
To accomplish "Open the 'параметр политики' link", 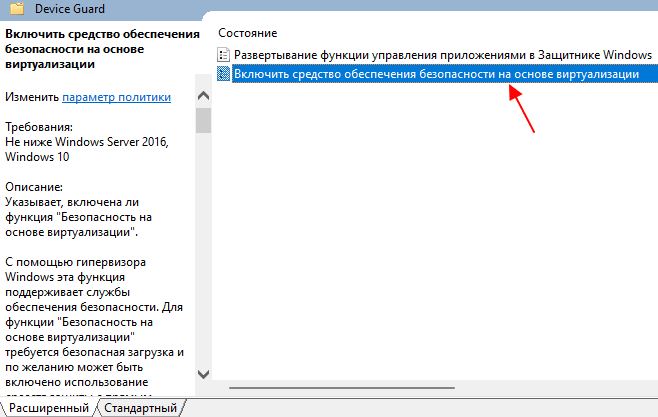I will click(x=117, y=97).
